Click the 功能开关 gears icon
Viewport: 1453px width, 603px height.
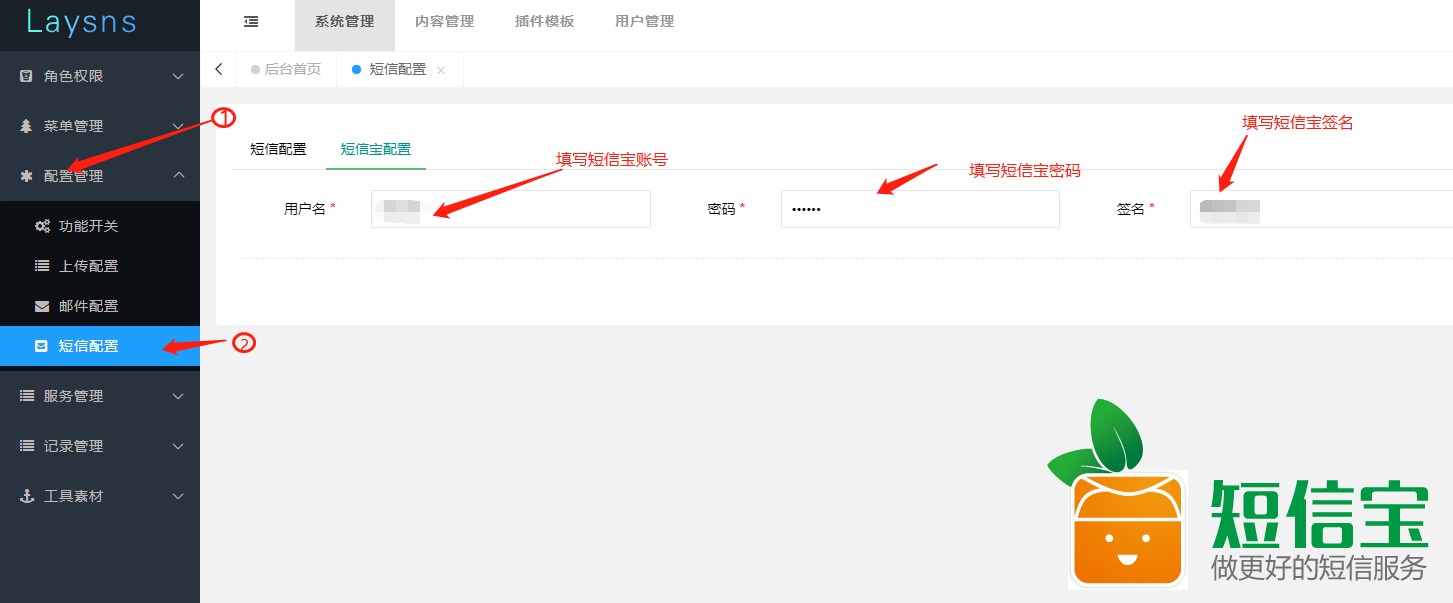tap(42, 226)
